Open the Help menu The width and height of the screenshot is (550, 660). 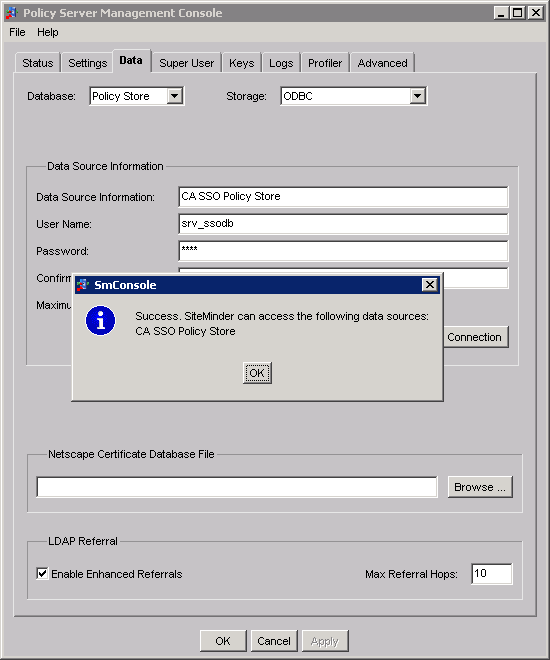48,32
